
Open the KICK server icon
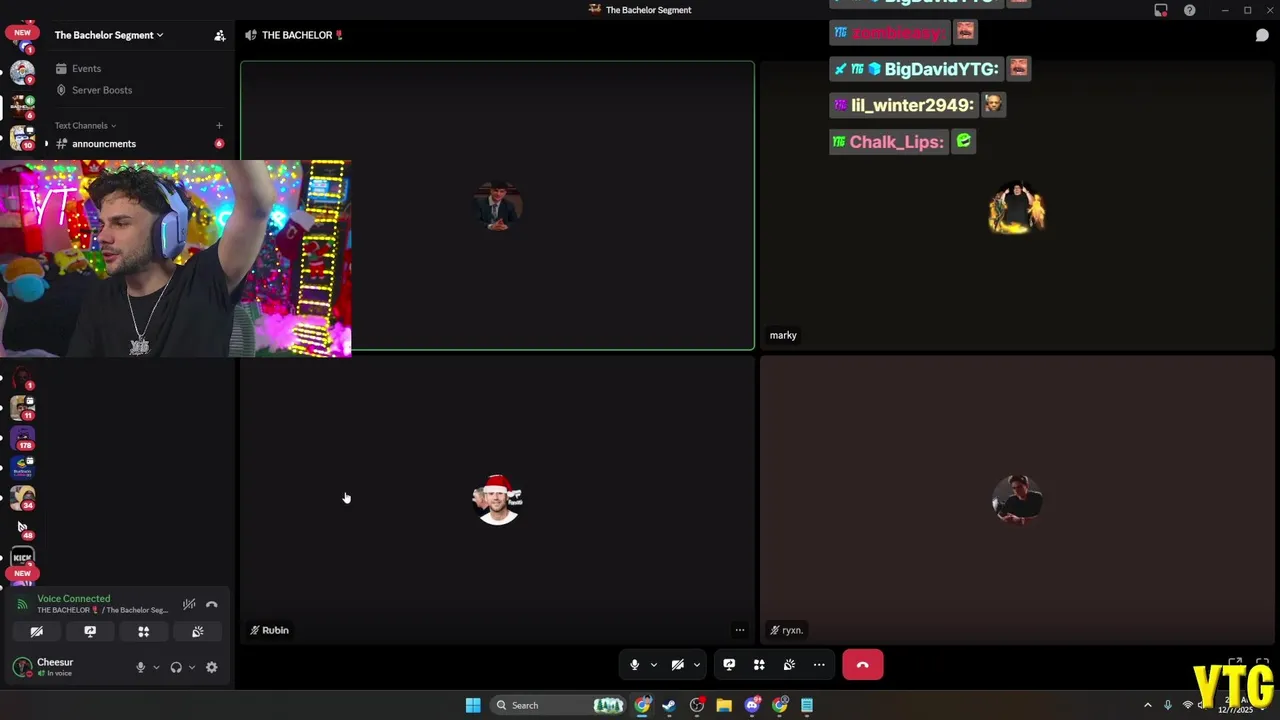click(22, 558)
